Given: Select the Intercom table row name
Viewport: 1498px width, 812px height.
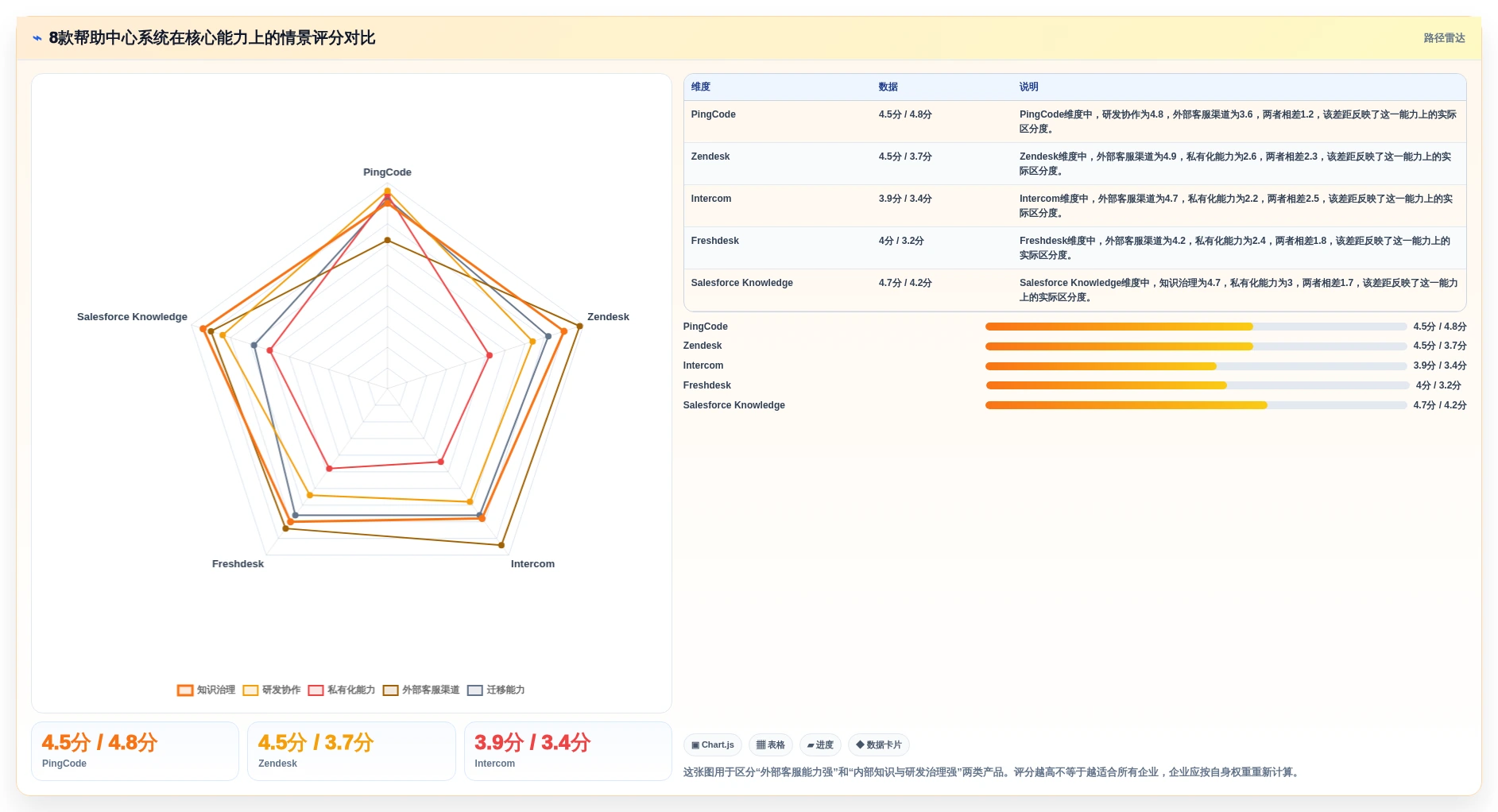Looking at the screenshot, I should tap(711, 199).
